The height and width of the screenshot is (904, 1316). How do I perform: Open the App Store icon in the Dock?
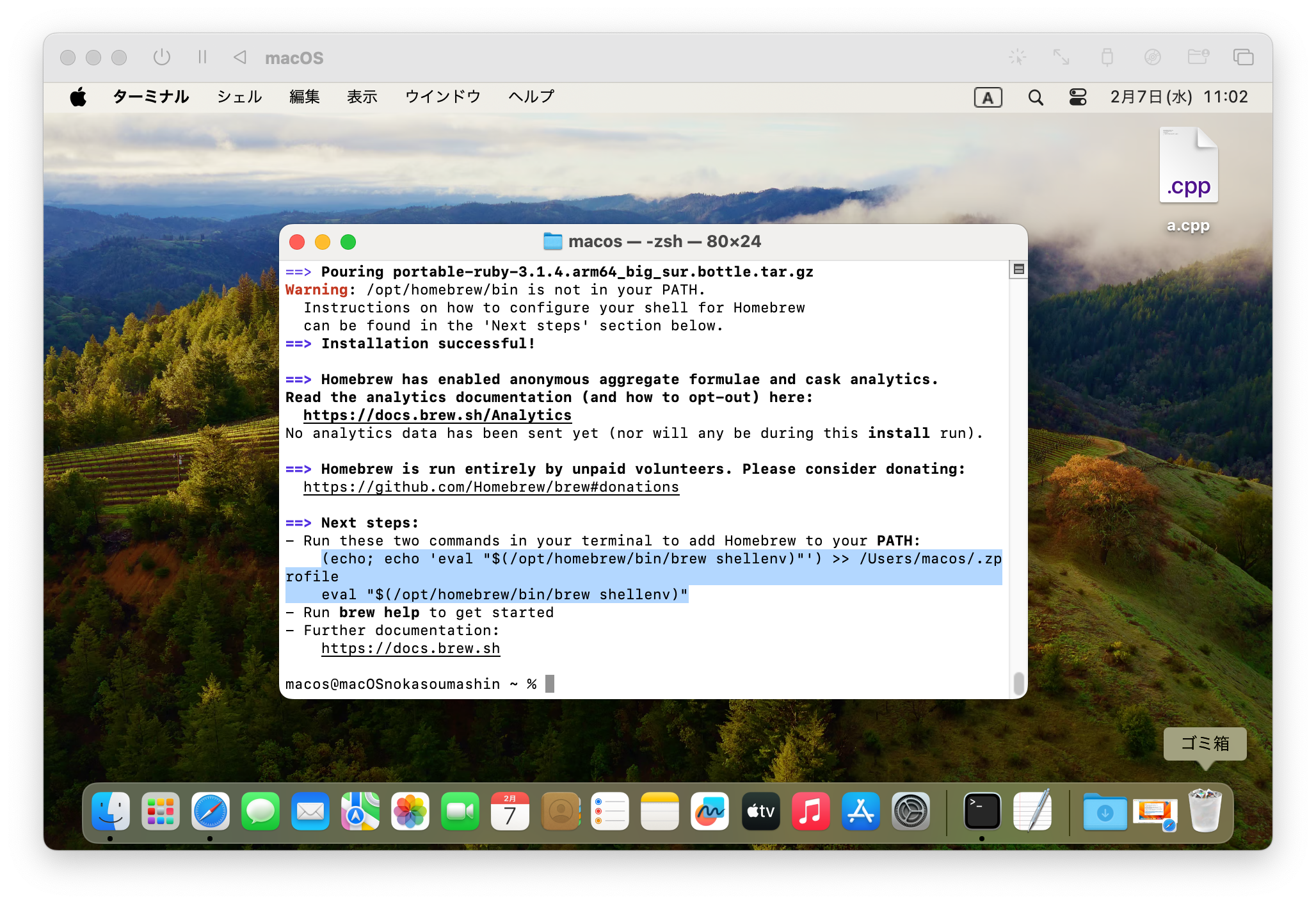click(860, 812)
